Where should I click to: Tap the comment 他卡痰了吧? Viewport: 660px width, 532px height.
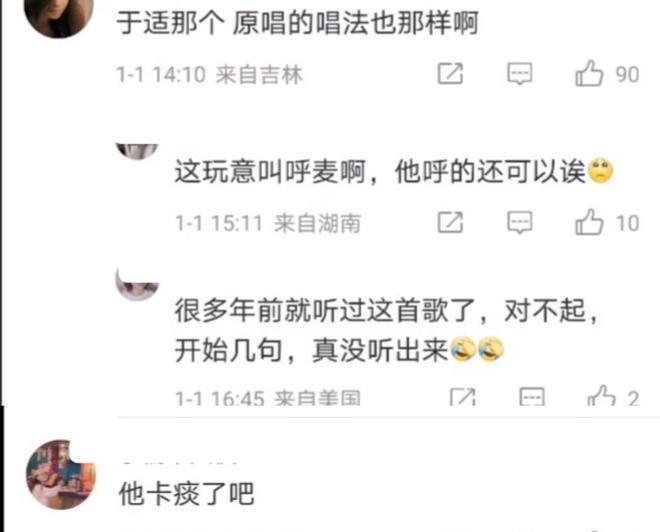click(x=186, y=493)
